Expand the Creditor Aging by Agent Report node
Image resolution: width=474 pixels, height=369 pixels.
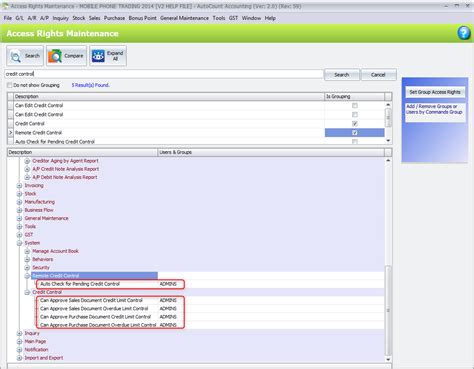[x=27, y=161]
